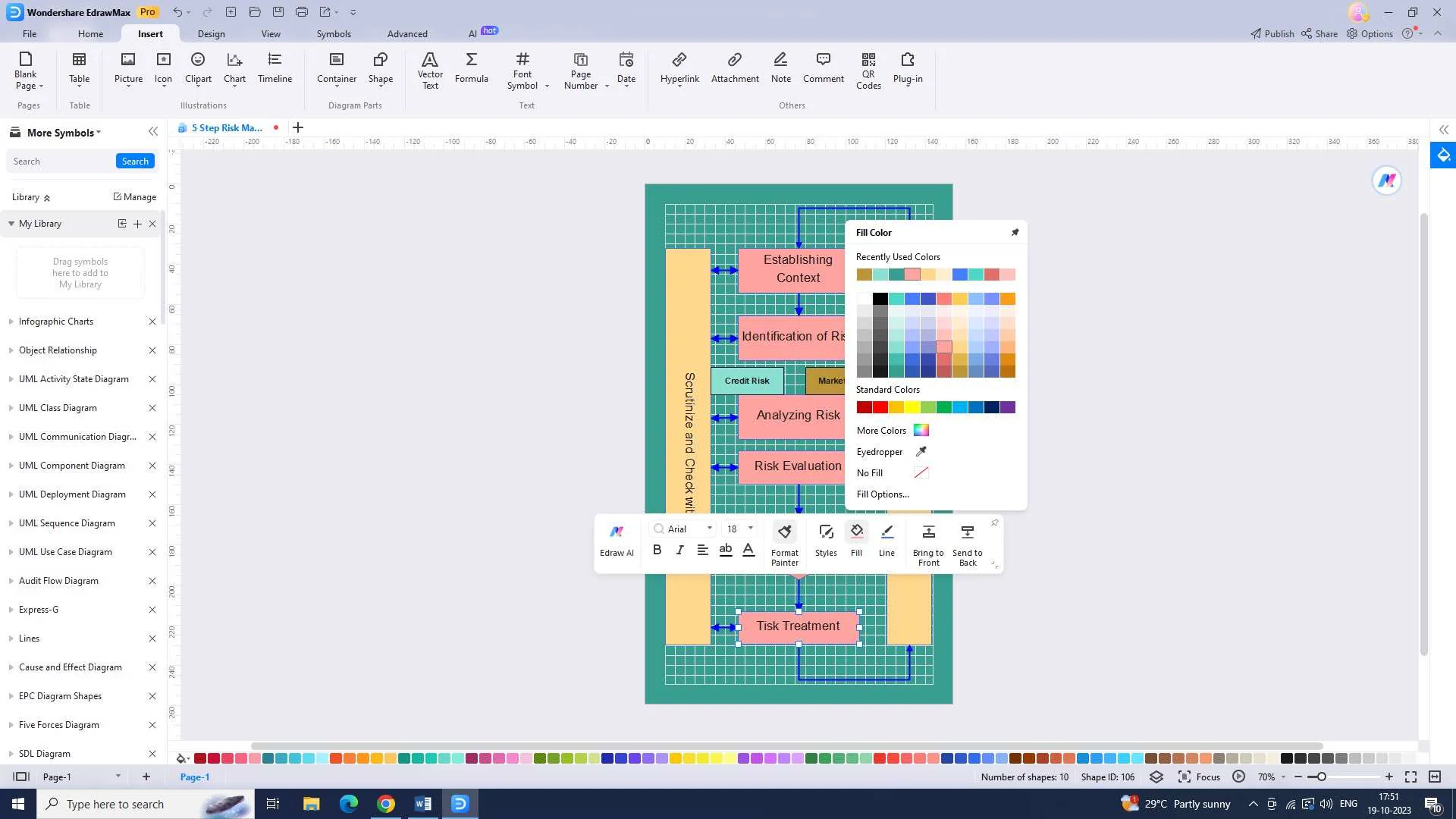Click Fill Options button in Fill Color
The image size is (1456, 819).
point(883,494)
